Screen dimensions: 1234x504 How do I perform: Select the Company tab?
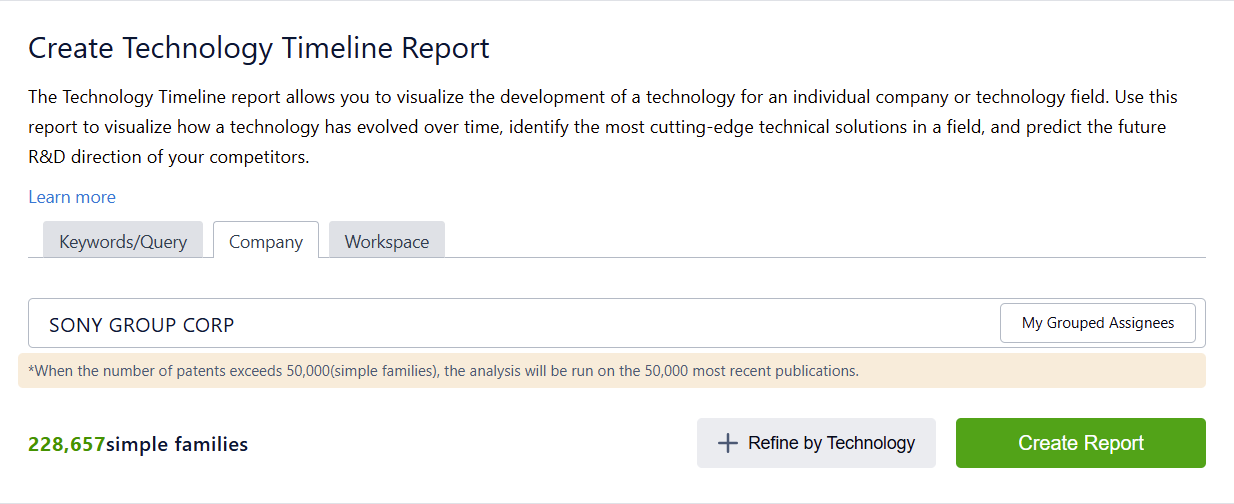click(266, 241)
